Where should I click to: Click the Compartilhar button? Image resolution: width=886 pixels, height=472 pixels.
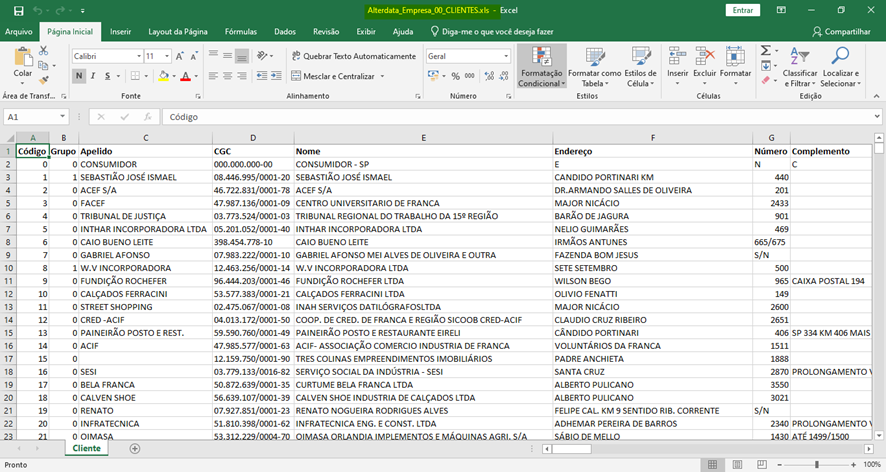(841, 32)
